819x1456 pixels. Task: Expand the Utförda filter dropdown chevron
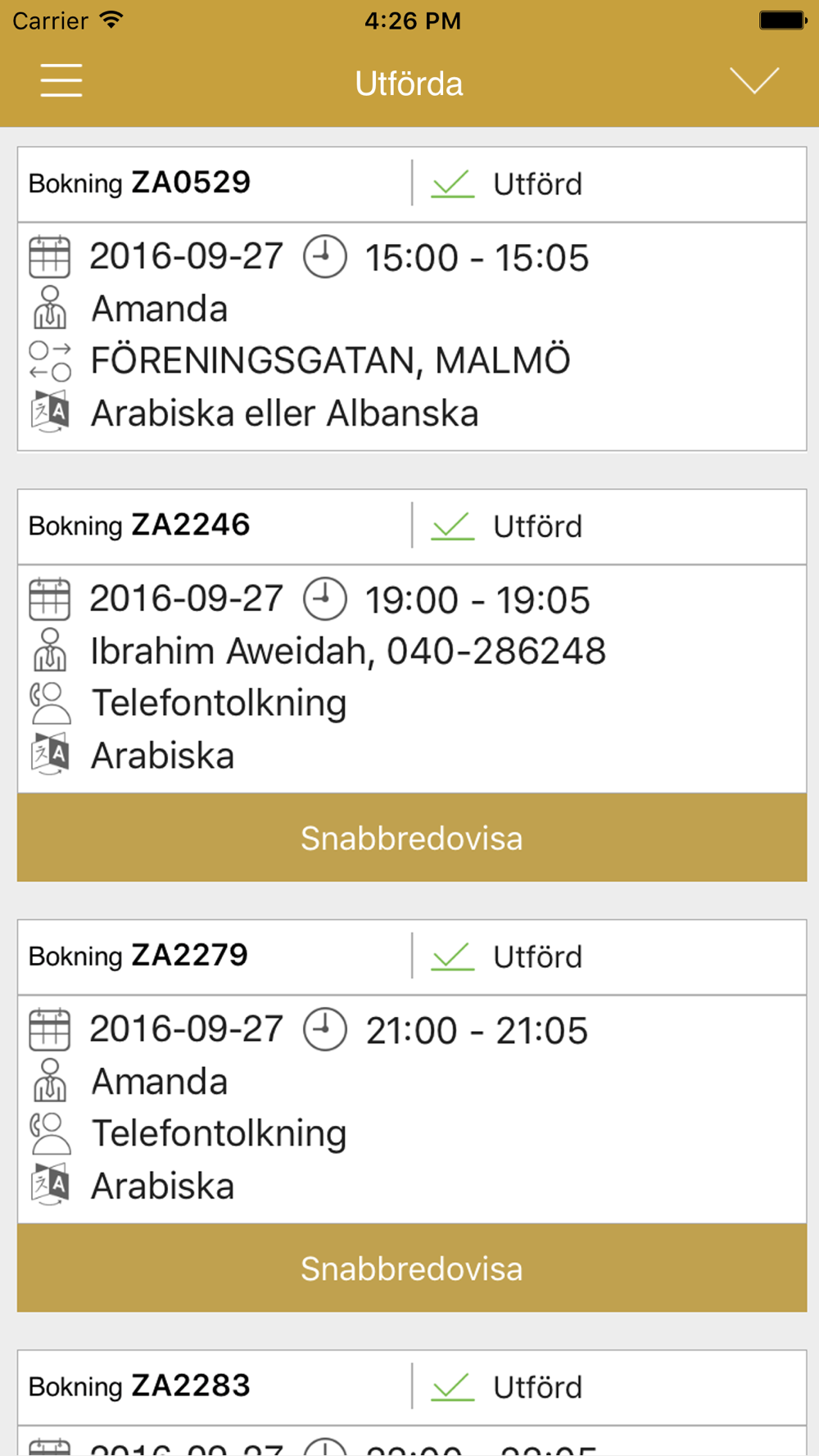753,81
